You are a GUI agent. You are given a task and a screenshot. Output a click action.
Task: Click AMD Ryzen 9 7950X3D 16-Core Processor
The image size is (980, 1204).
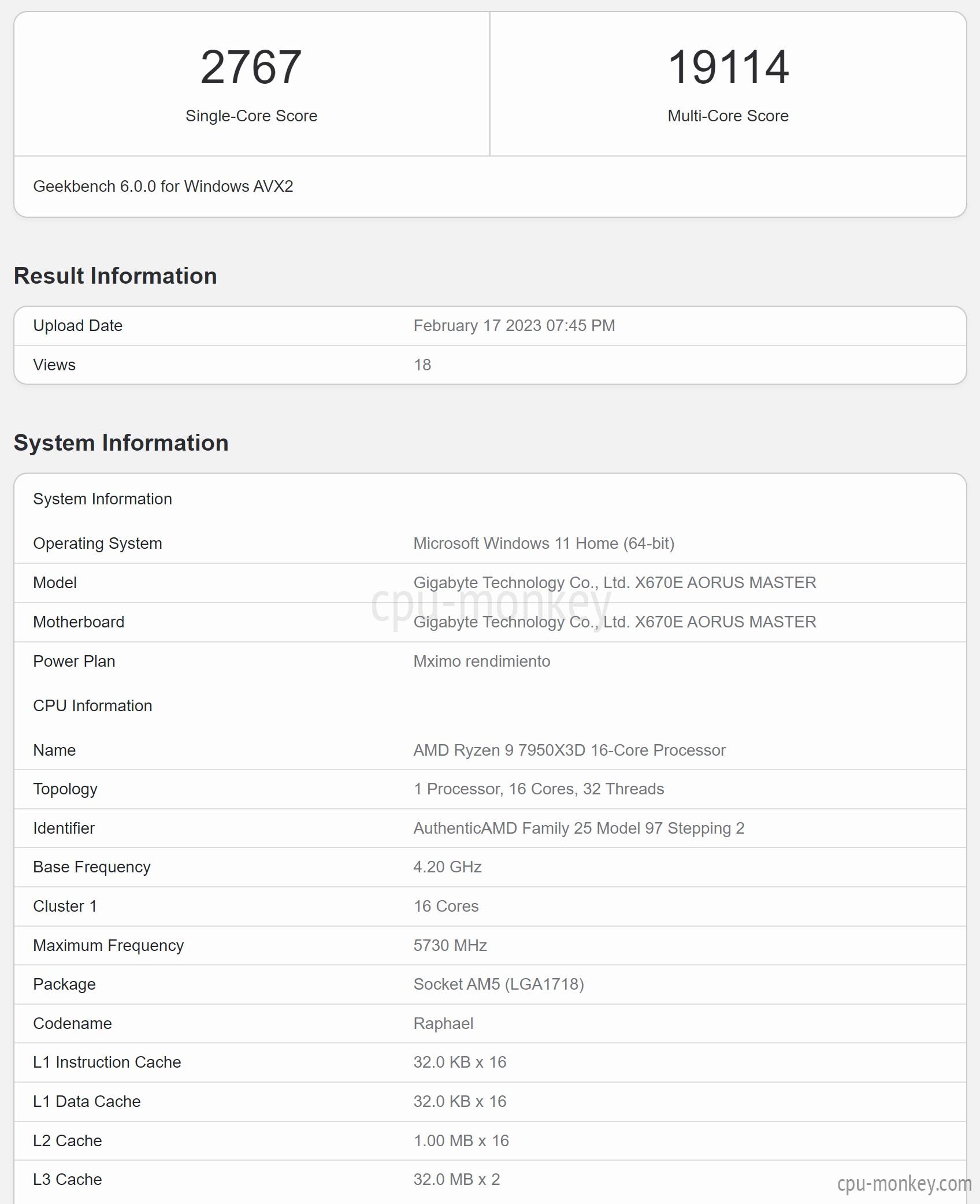569,750
